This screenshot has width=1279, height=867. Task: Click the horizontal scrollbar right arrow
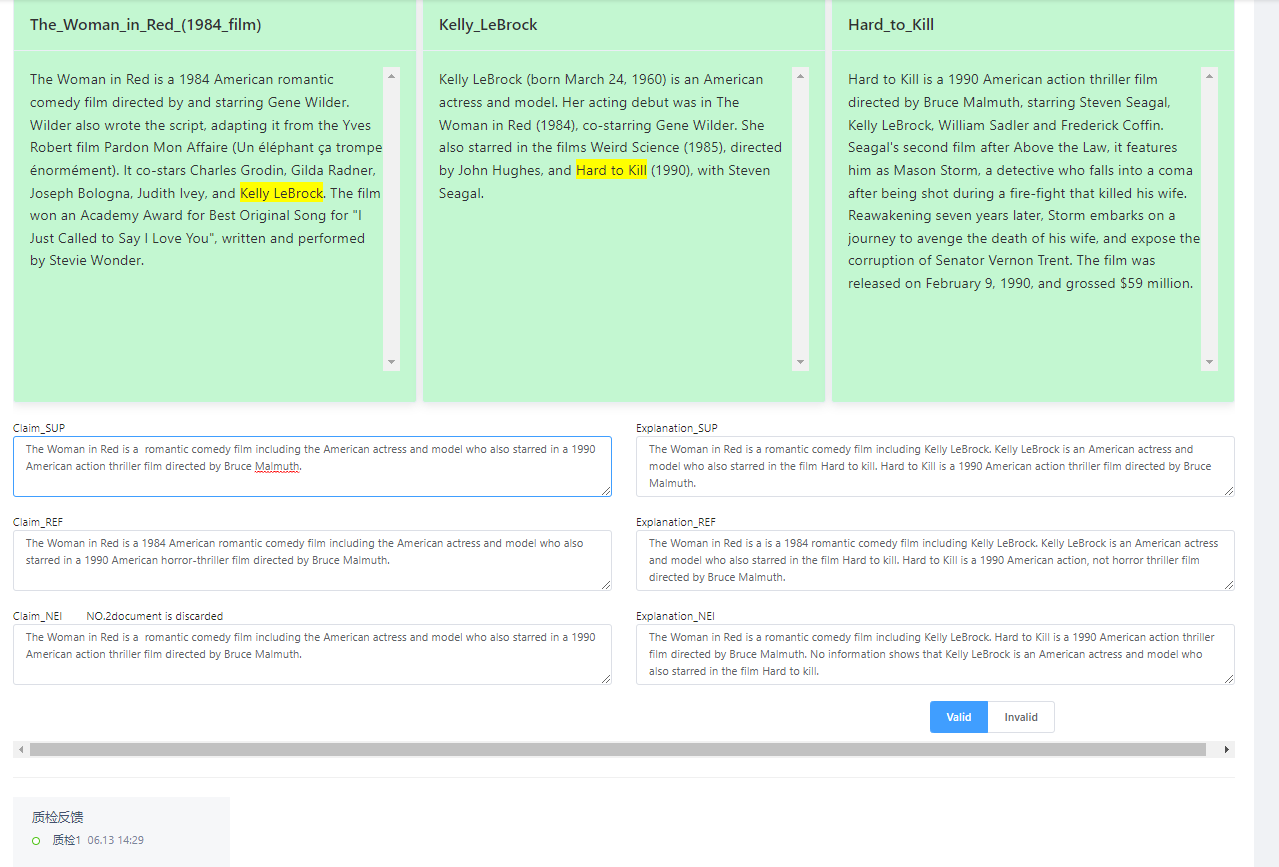click(1228, 749)
